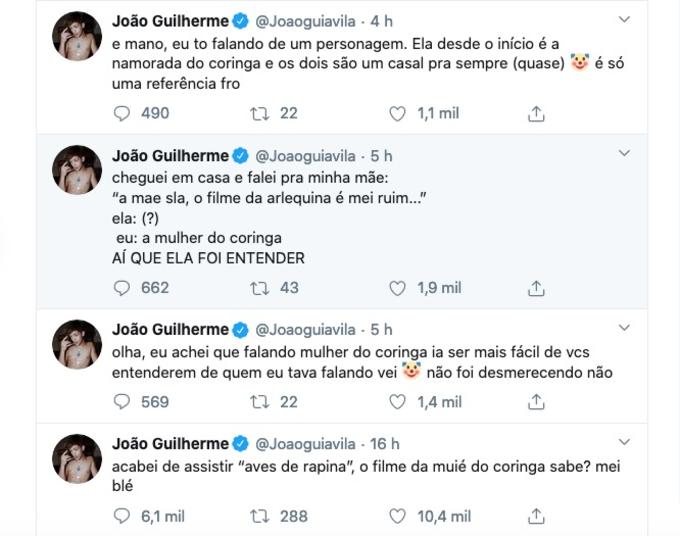The image size is (680, 536).
Task: Open the chevron menu on the 'cheguei em casa' tweet
Action: [x=625, y=154]
